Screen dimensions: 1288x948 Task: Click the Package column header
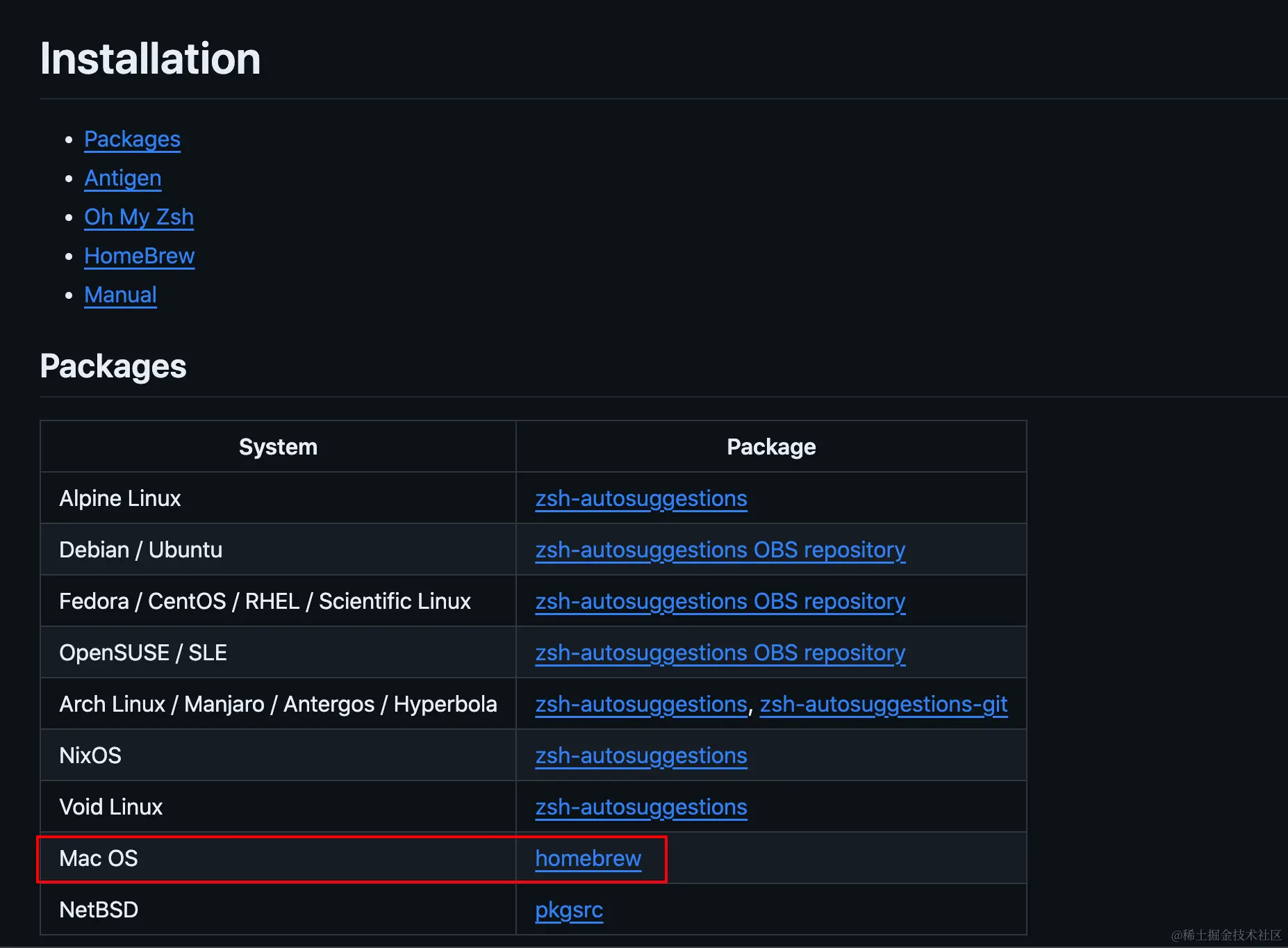pos(771,447)
